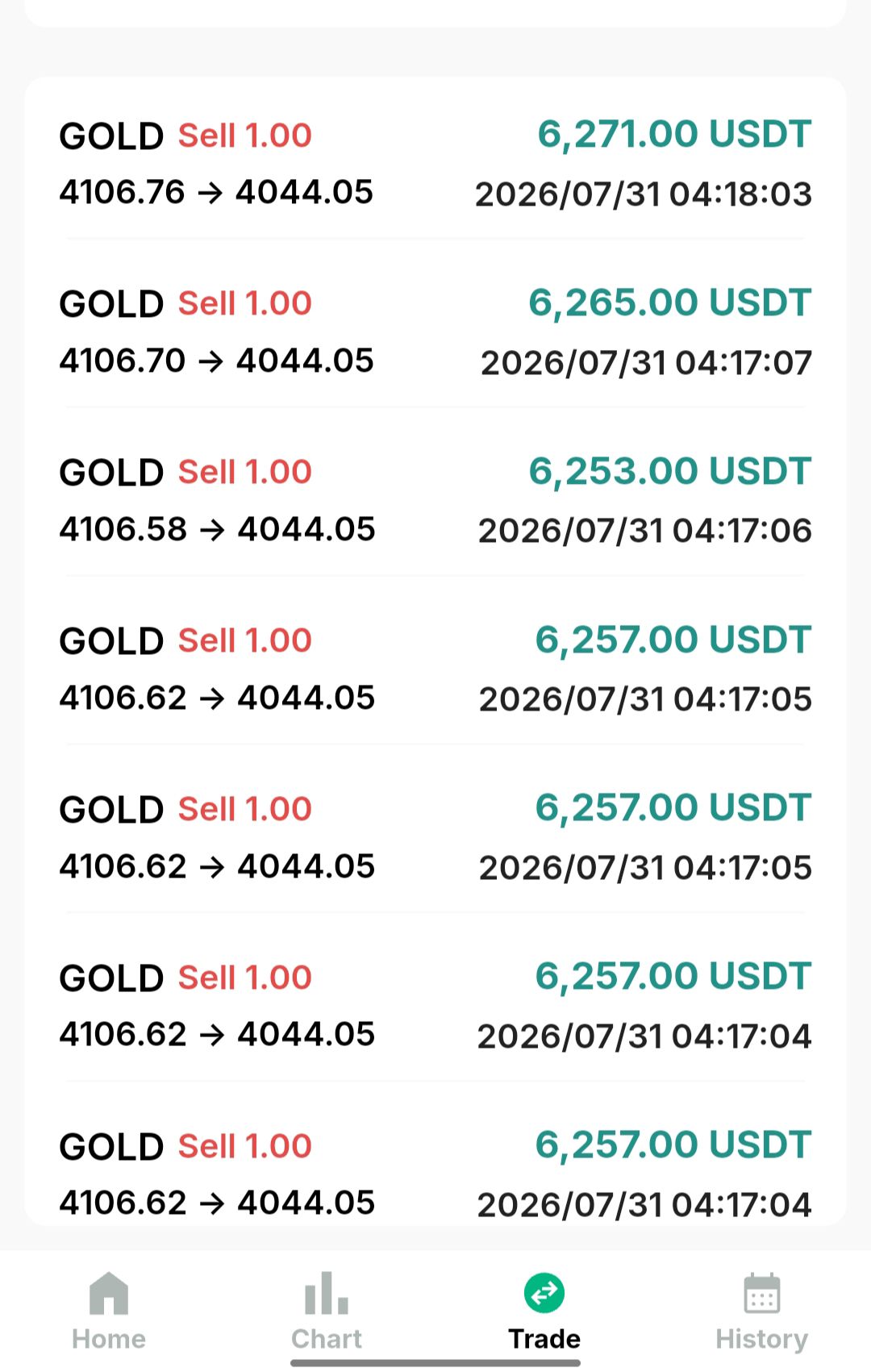Open the GOLD trade closed at 04:17:06

click(435, 500)
